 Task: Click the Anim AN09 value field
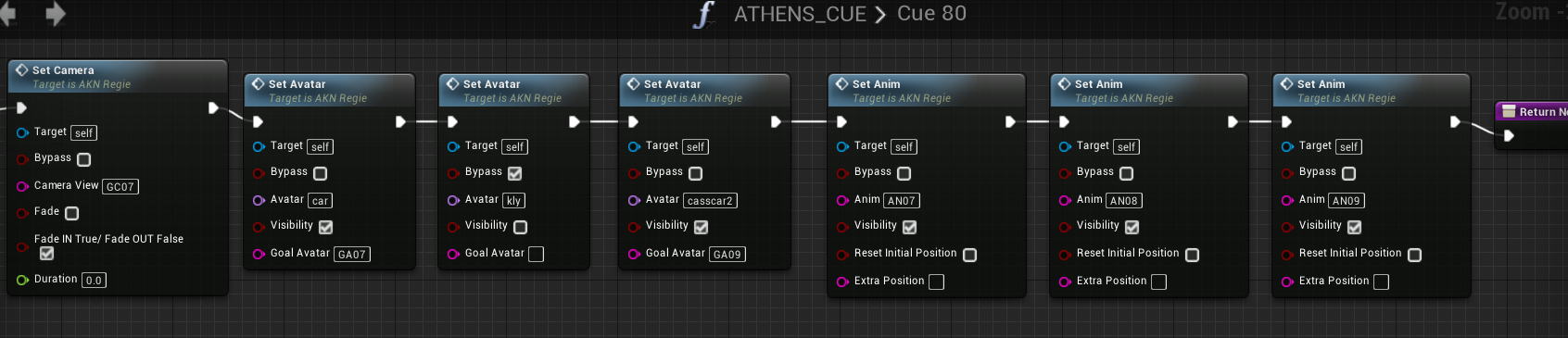[1347, 200]
